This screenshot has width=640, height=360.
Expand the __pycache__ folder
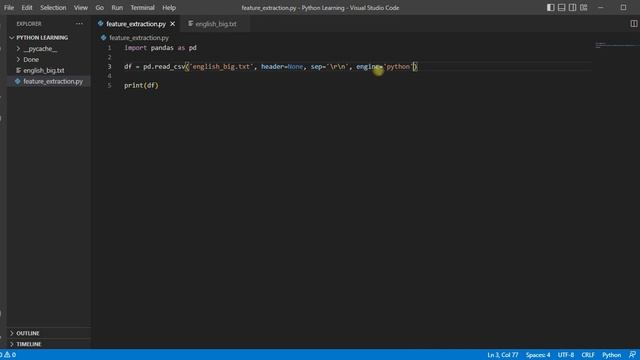[x=40, y=49]
